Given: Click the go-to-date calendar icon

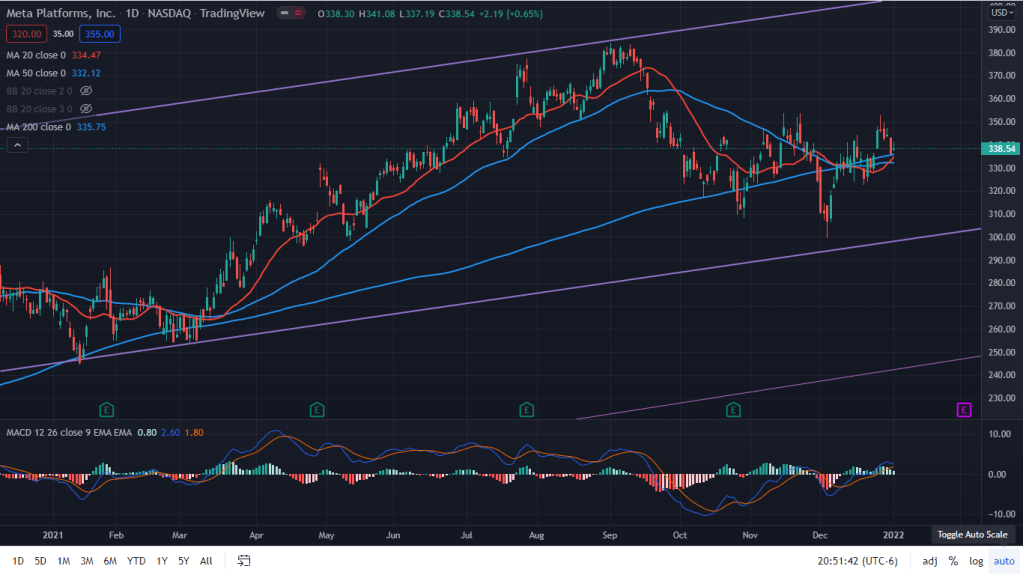Looking at the screenshot, I should [243, 561].
